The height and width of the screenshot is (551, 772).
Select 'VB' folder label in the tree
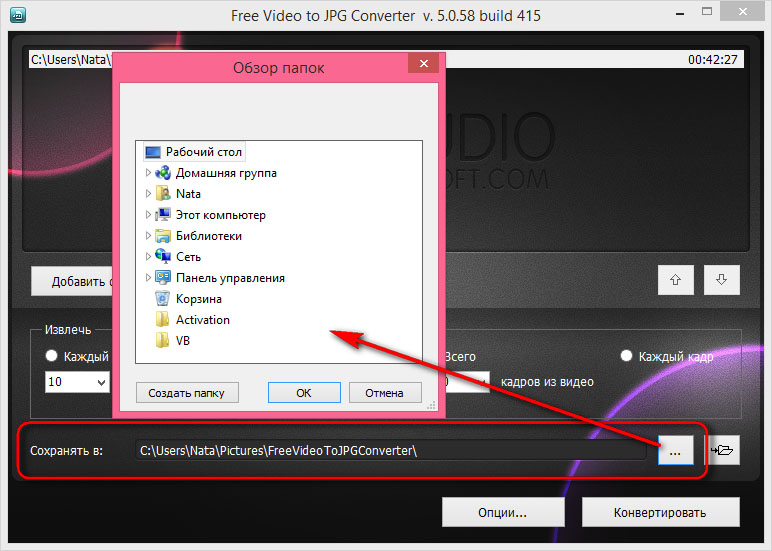(x=183, y=341)
